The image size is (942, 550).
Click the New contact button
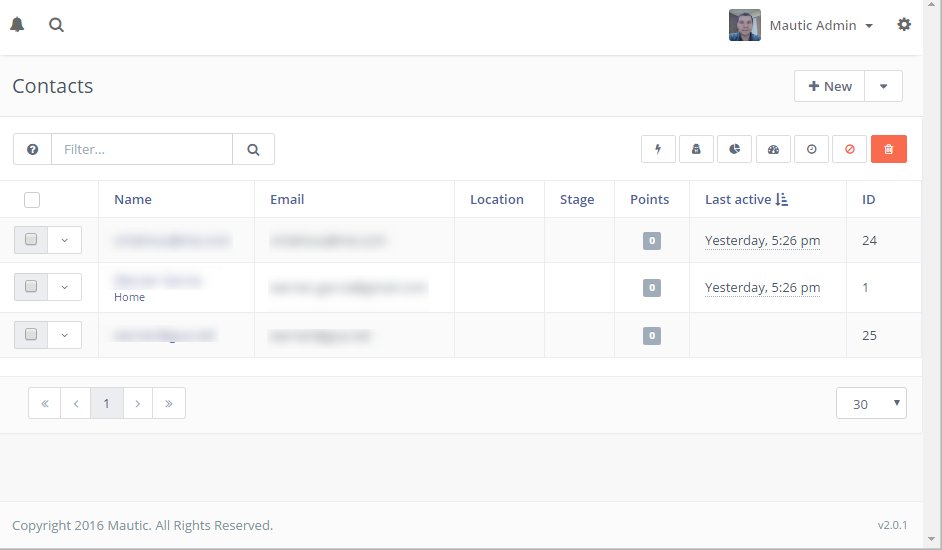coord(829,86)
